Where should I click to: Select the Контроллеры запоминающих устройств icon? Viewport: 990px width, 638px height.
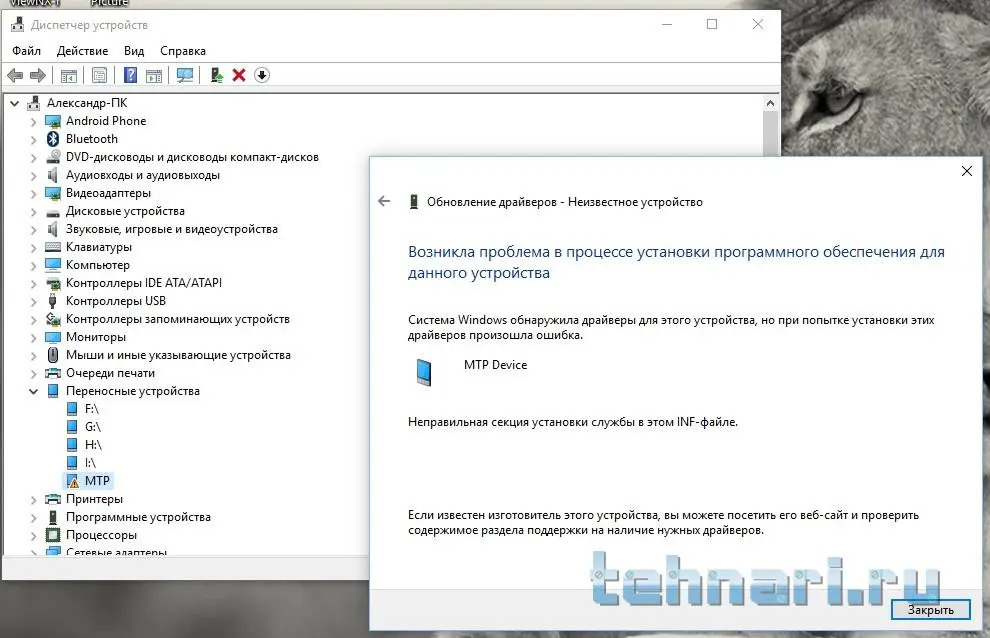(x=53, y=319)
